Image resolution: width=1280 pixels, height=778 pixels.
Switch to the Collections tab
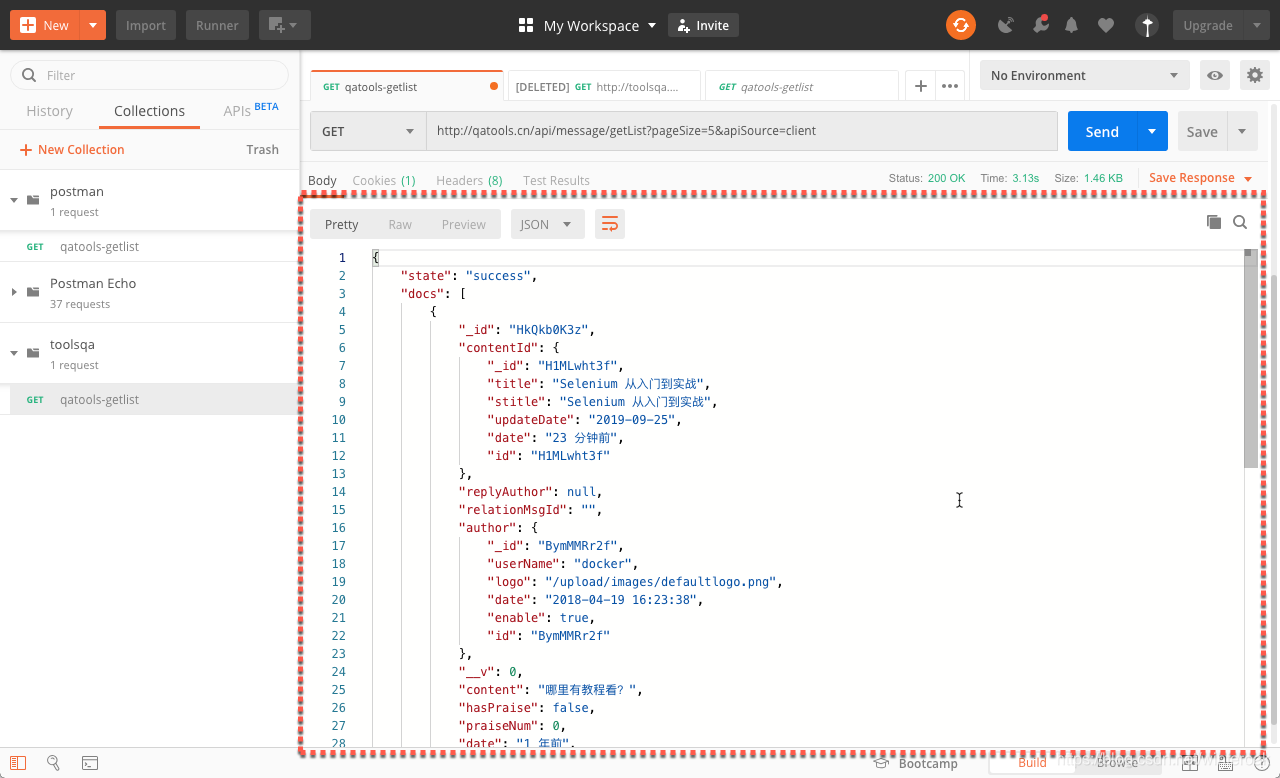point(149,111)
